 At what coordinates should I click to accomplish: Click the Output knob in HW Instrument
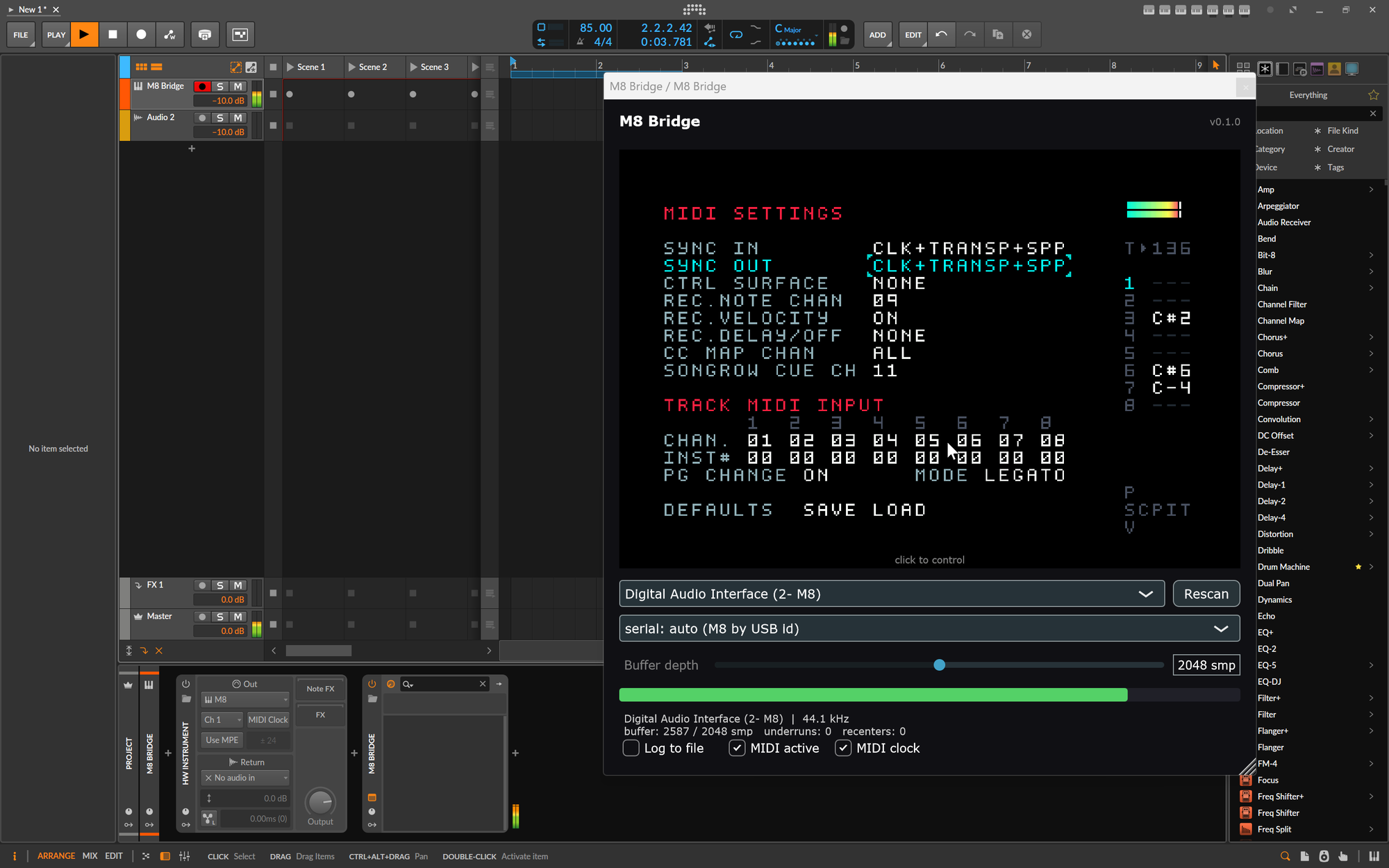(x=320, y=802)
